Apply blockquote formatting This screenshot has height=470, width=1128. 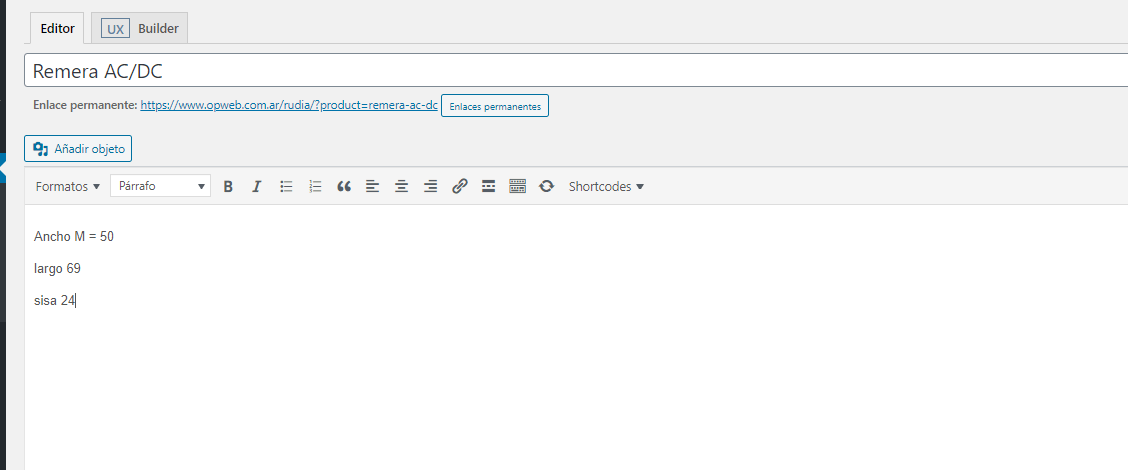(344, 186)
